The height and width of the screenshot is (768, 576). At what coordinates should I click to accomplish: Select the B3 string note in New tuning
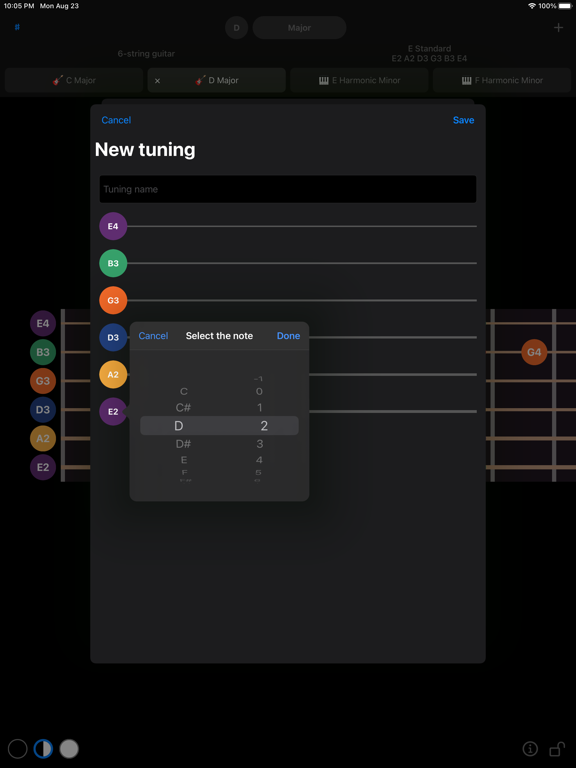coord(113,263)
